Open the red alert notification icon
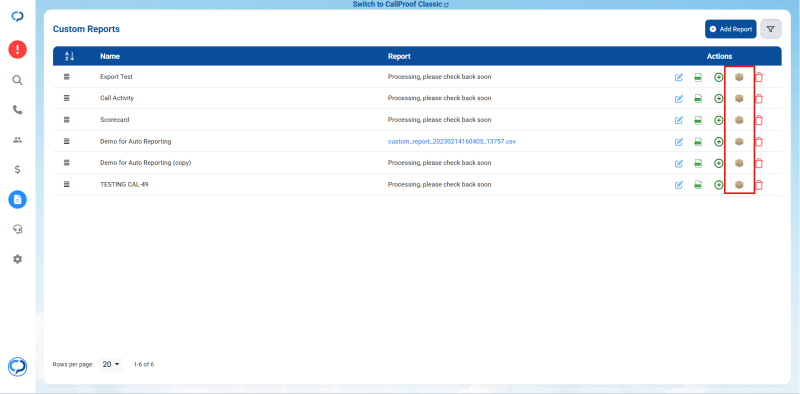Screen dimensions: 800x394 click(17, 50)
